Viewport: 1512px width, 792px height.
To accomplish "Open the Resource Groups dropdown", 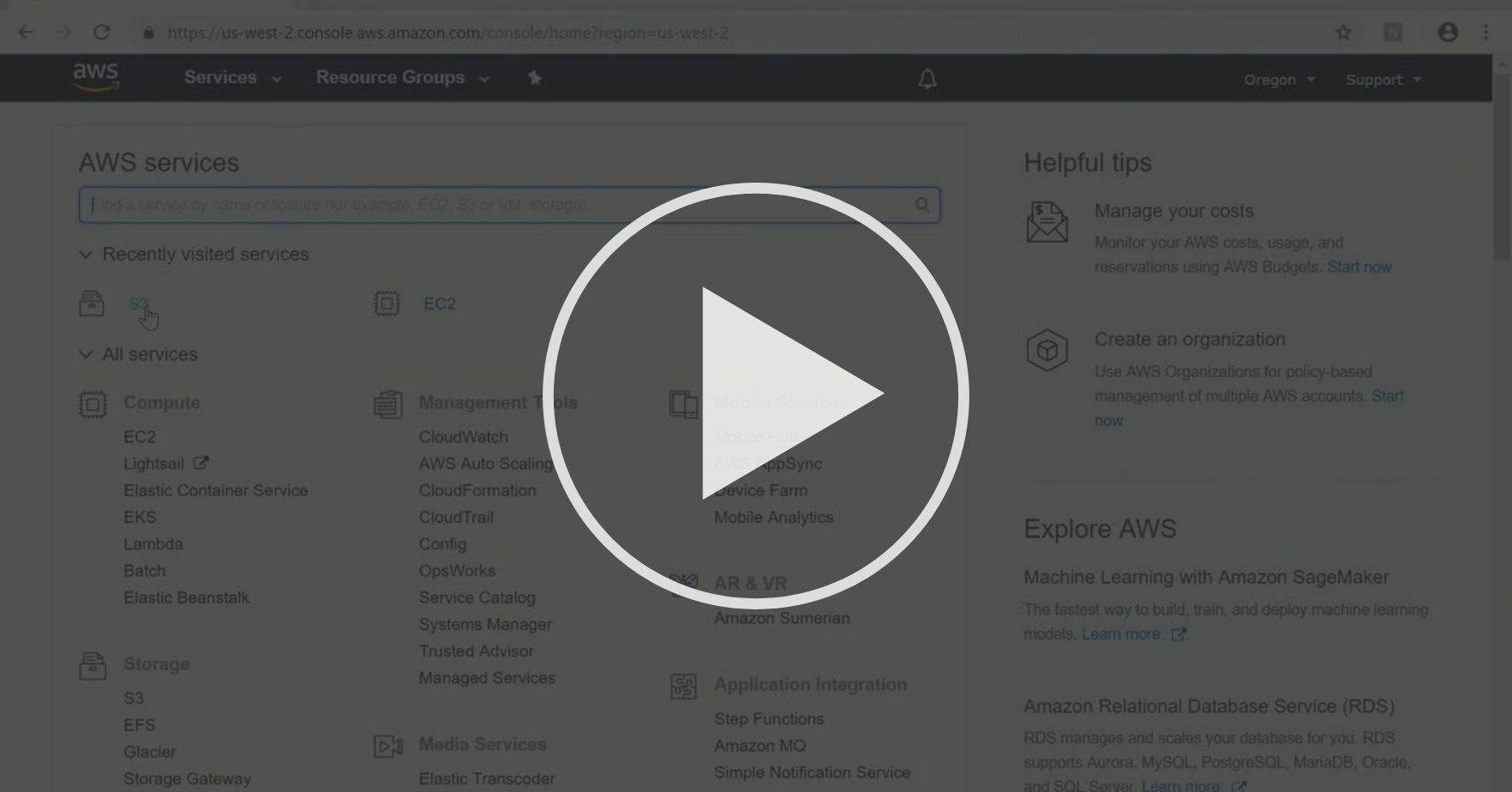I will coord(403,78).
